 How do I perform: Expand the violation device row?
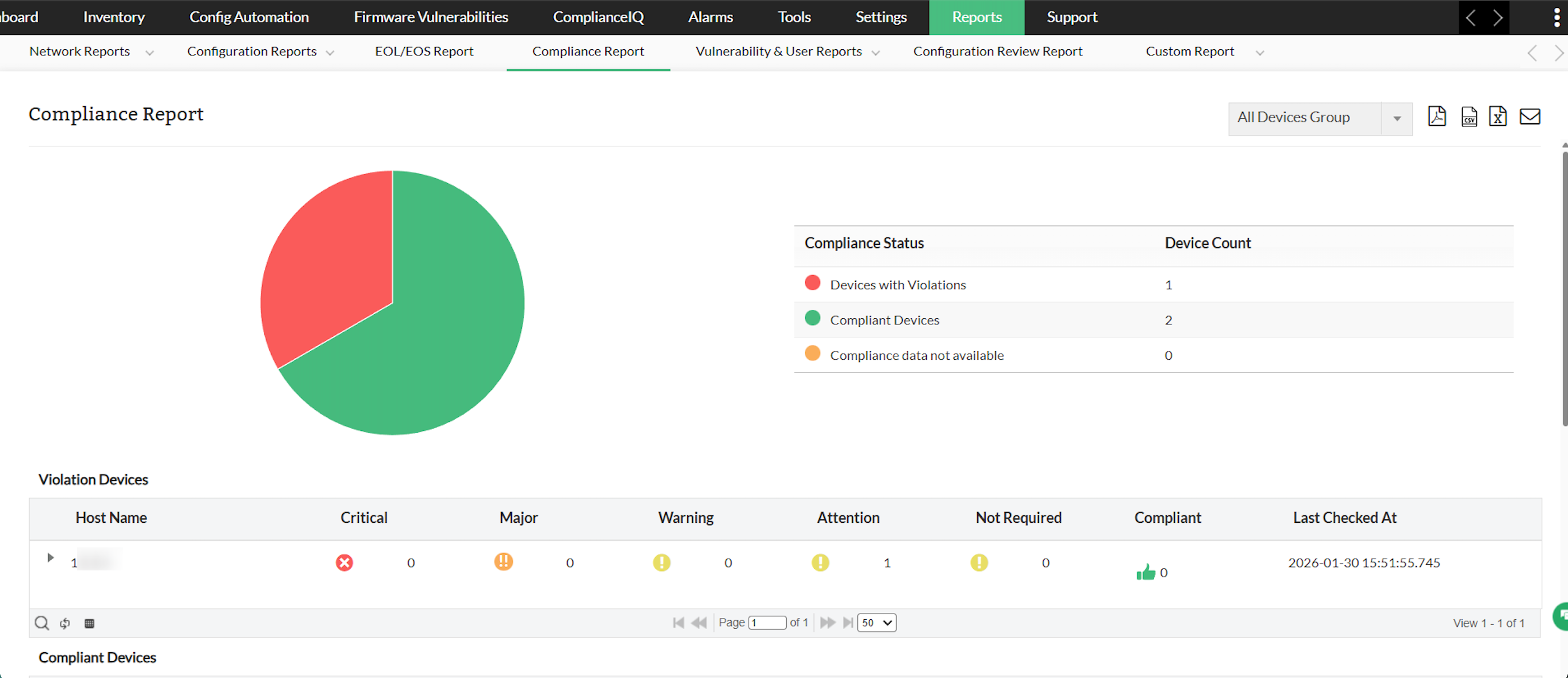[50, 558]
